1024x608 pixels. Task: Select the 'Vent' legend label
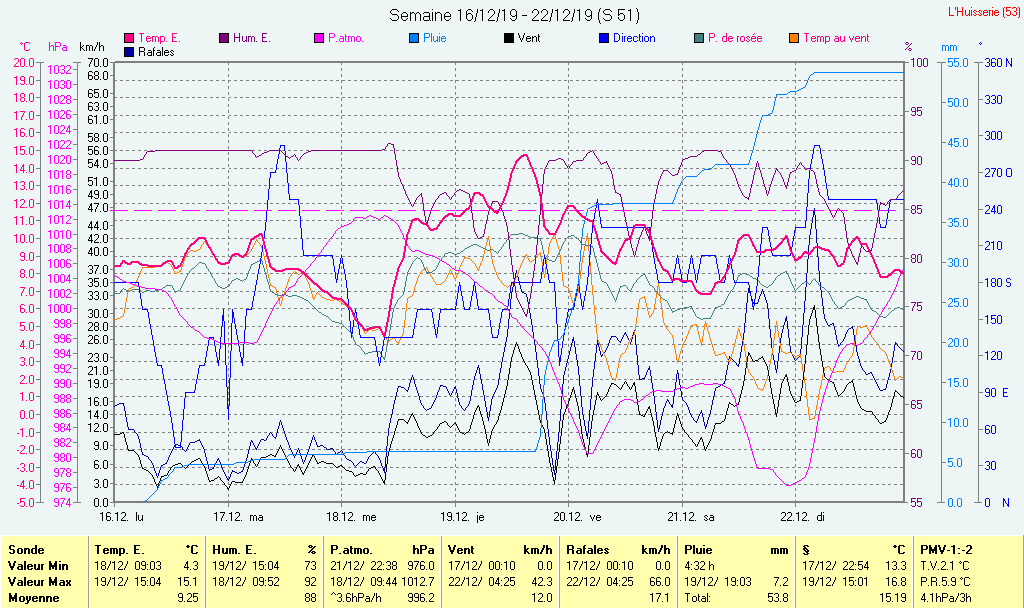pyautogui.click(x=529, y=39)
